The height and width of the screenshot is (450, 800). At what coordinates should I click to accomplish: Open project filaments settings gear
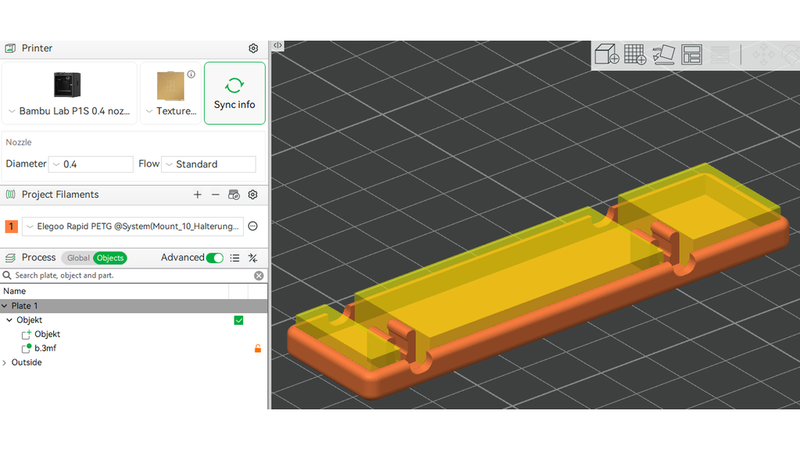click(x=253, y=194)
